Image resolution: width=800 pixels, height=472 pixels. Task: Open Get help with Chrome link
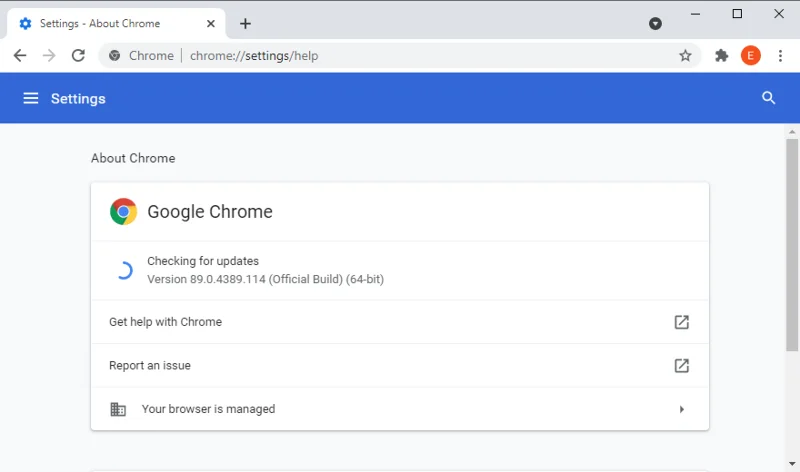coord(399,322)
